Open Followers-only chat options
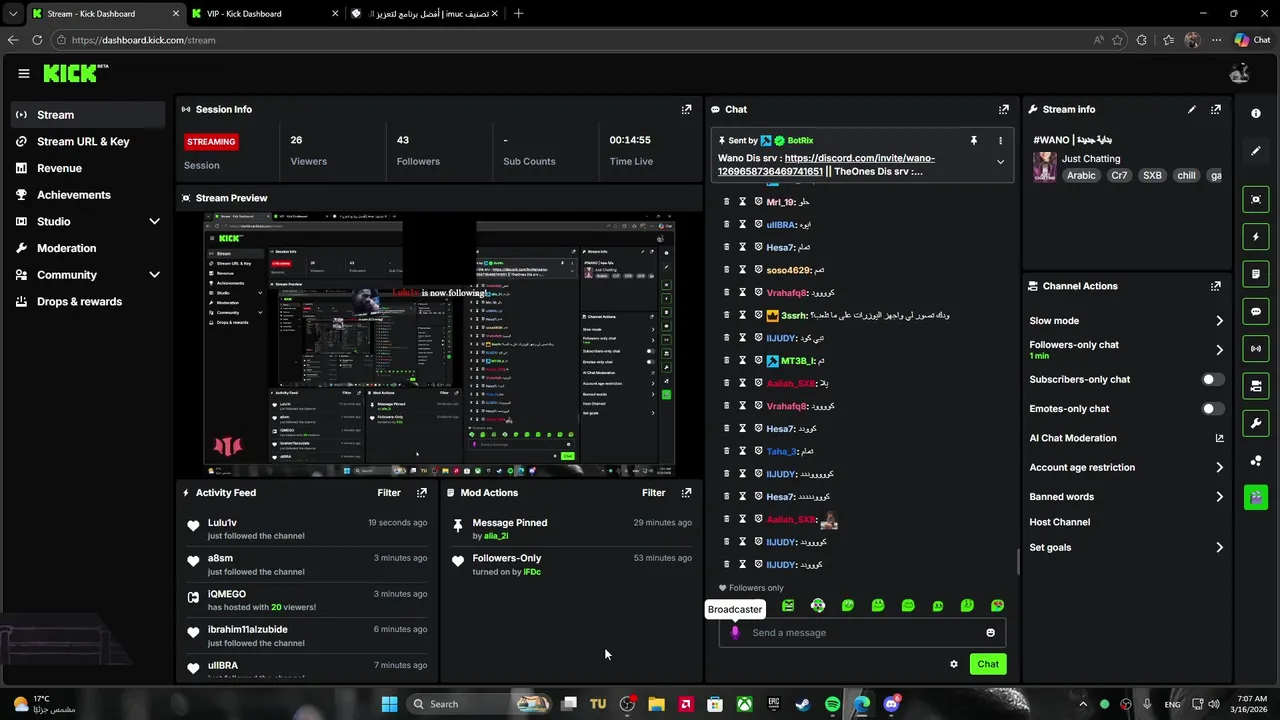Screen dimensions: 1280x720 [1126, 350]
